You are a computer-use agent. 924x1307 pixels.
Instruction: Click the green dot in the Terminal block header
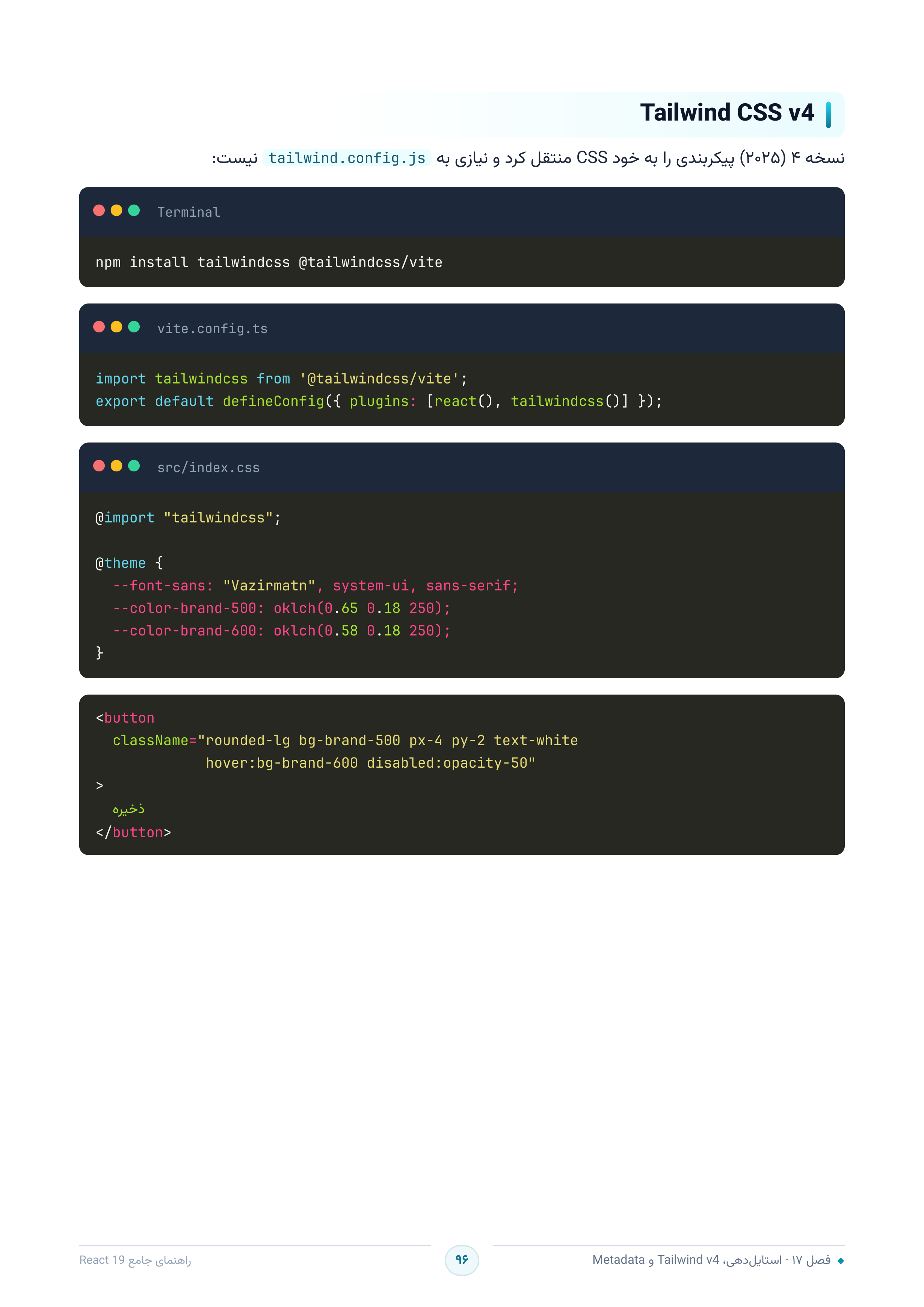point(134,211)
